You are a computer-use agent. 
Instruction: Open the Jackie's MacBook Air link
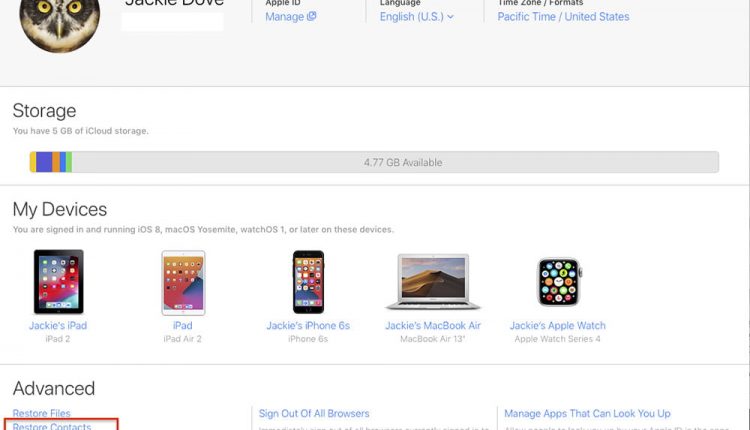pos(433,325)
